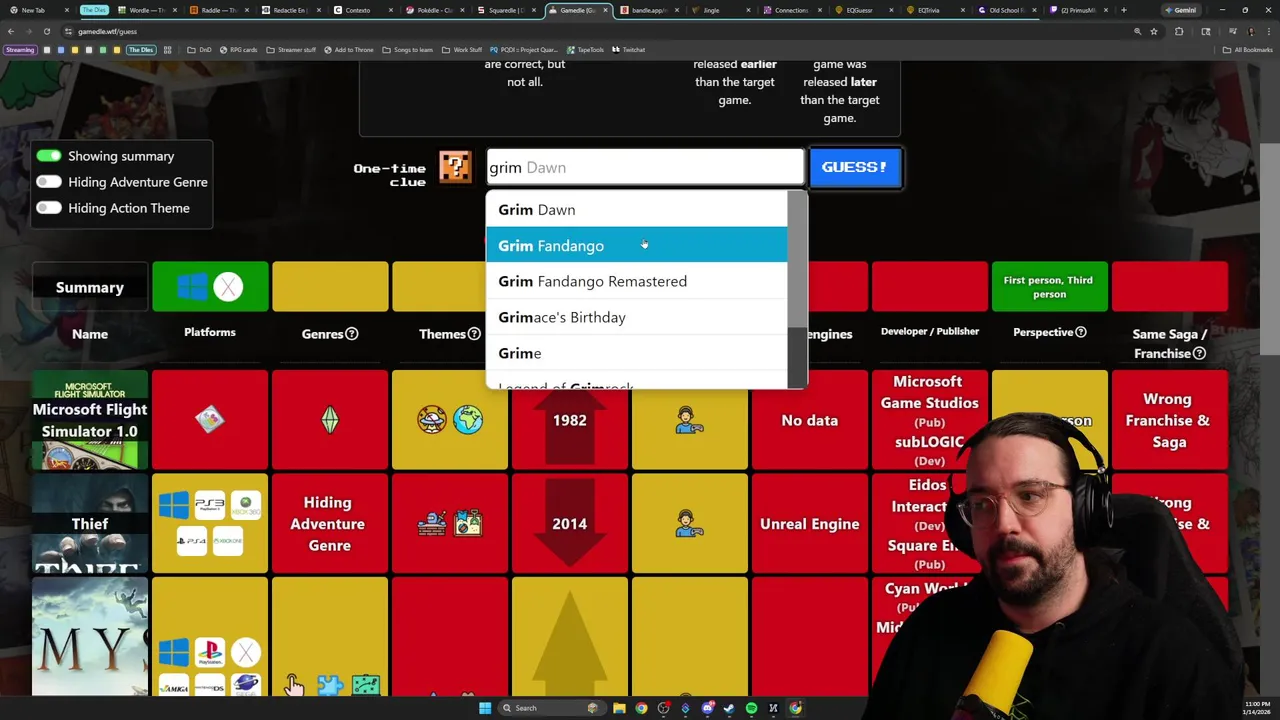Click the First person, Third person summary cell
The image size is (1280, 720).
click(1049, 287)
